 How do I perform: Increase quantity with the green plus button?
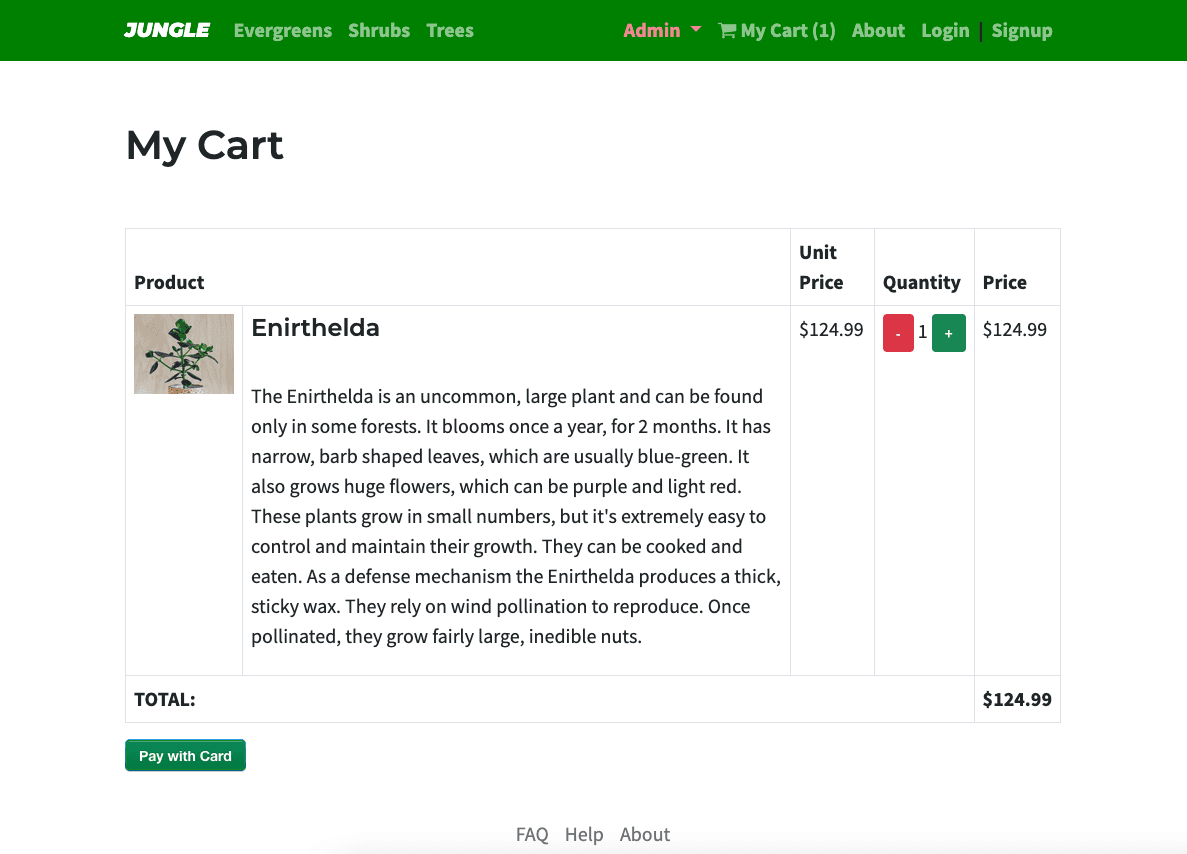[948, 333]
